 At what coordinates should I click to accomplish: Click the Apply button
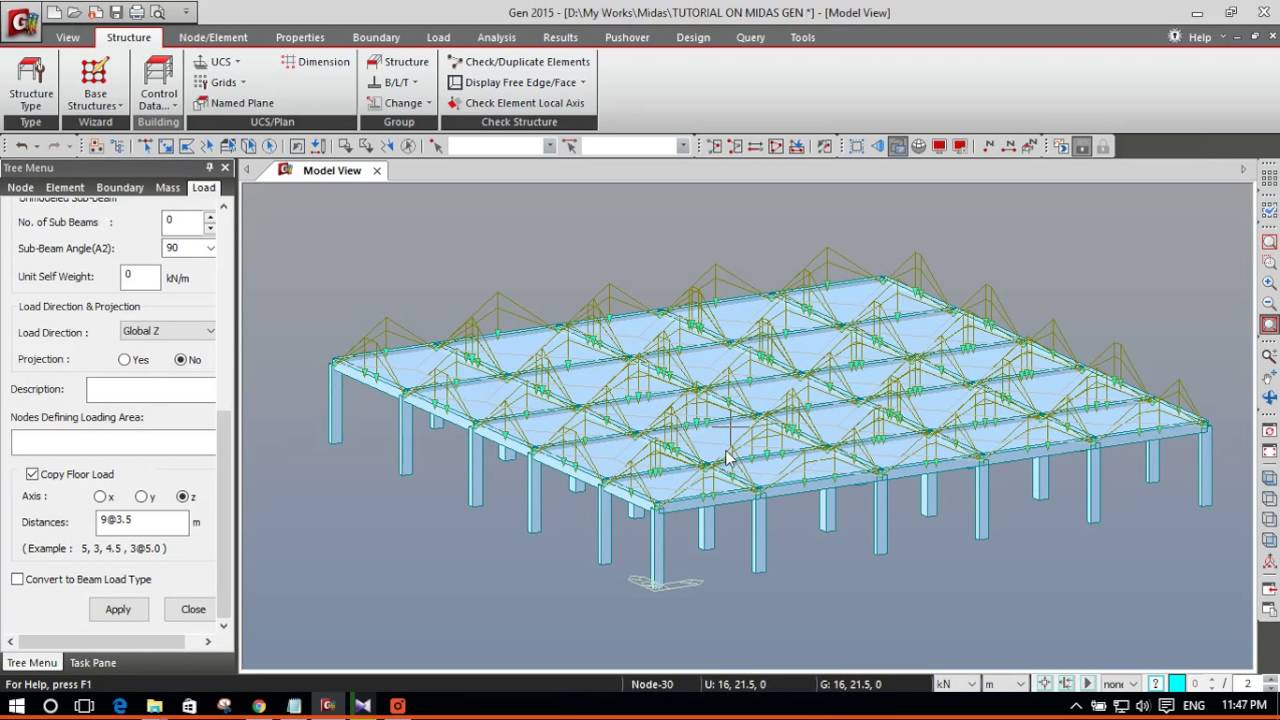pos(118,609)
